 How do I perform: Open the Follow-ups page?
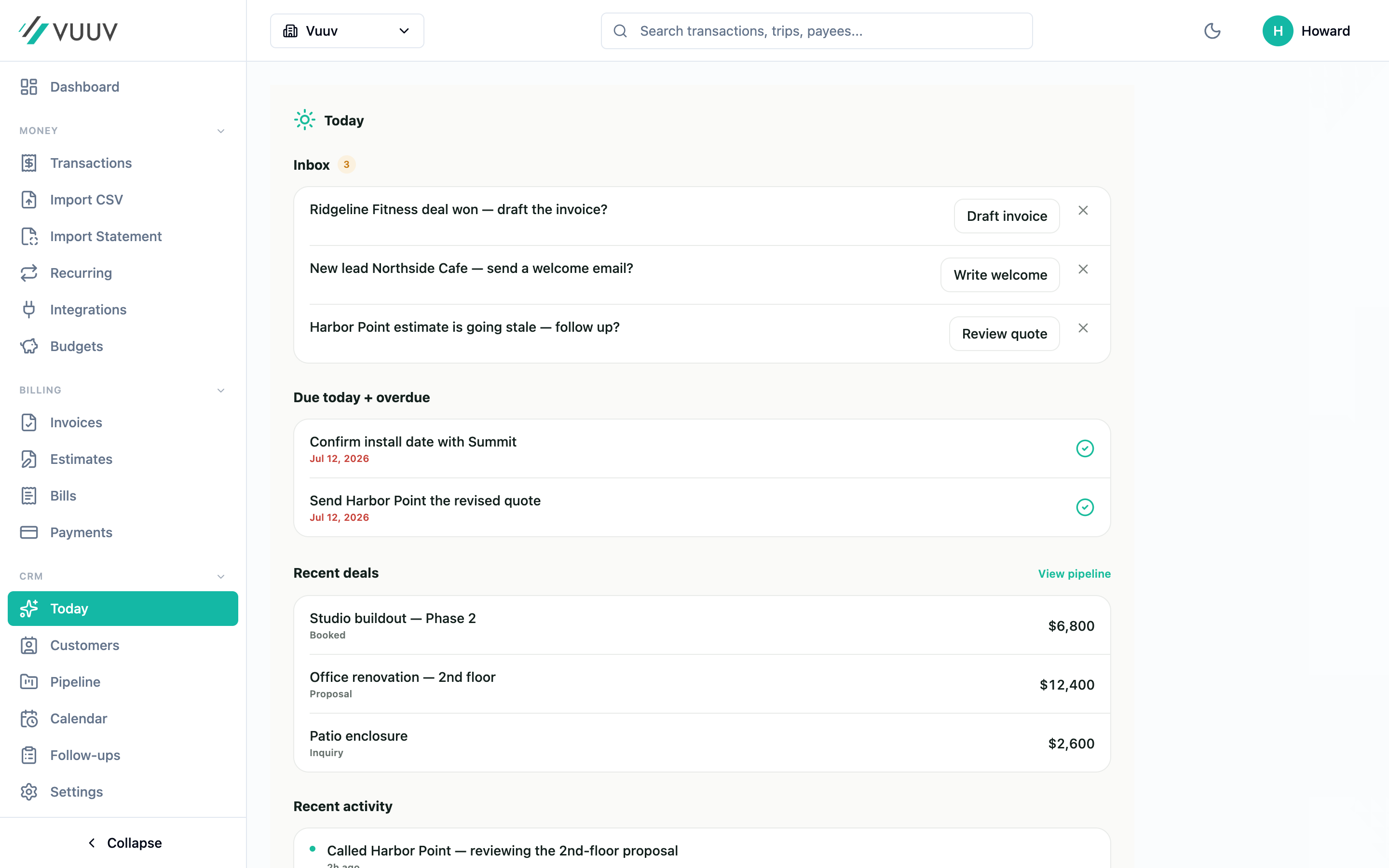(123, 756)
